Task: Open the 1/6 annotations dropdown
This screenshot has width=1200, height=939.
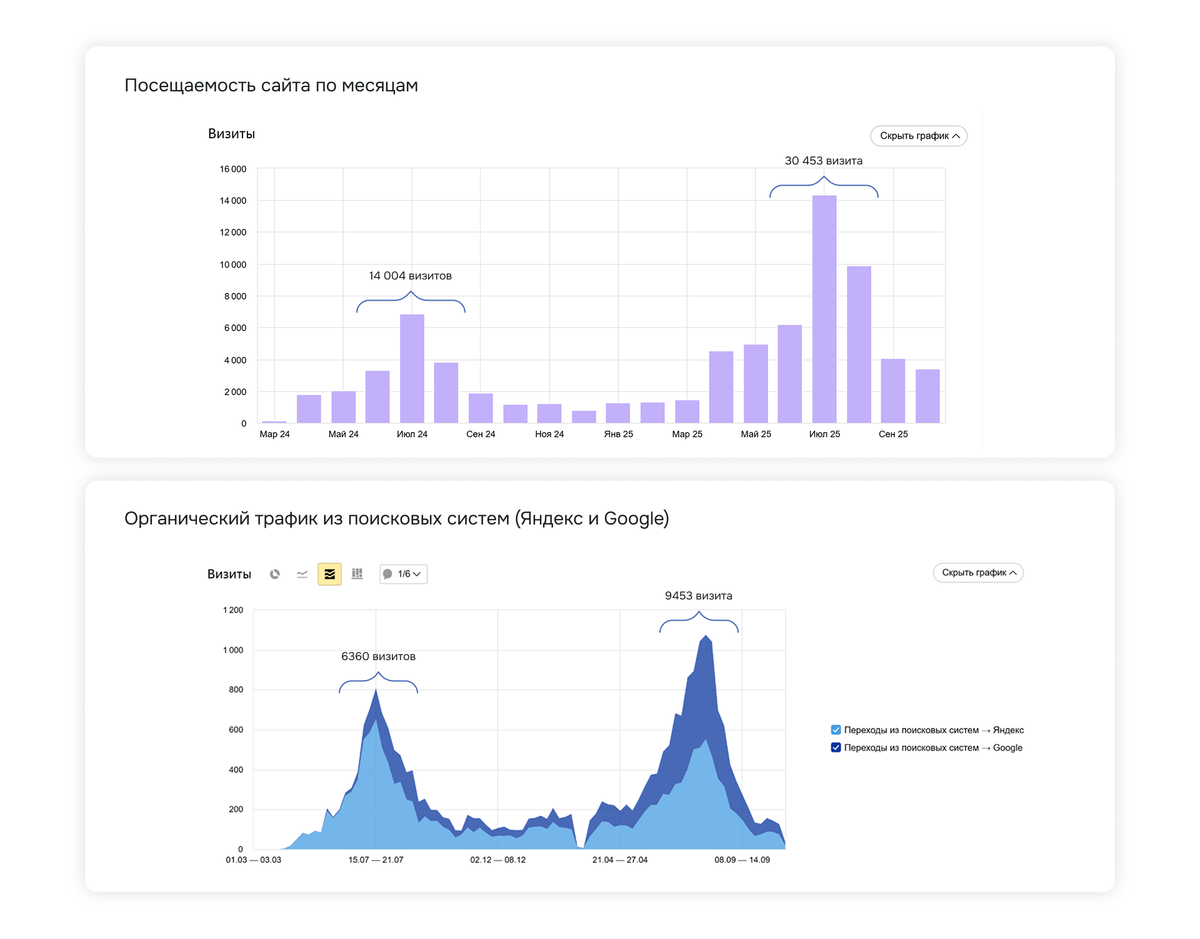Action: coord(403,574)
